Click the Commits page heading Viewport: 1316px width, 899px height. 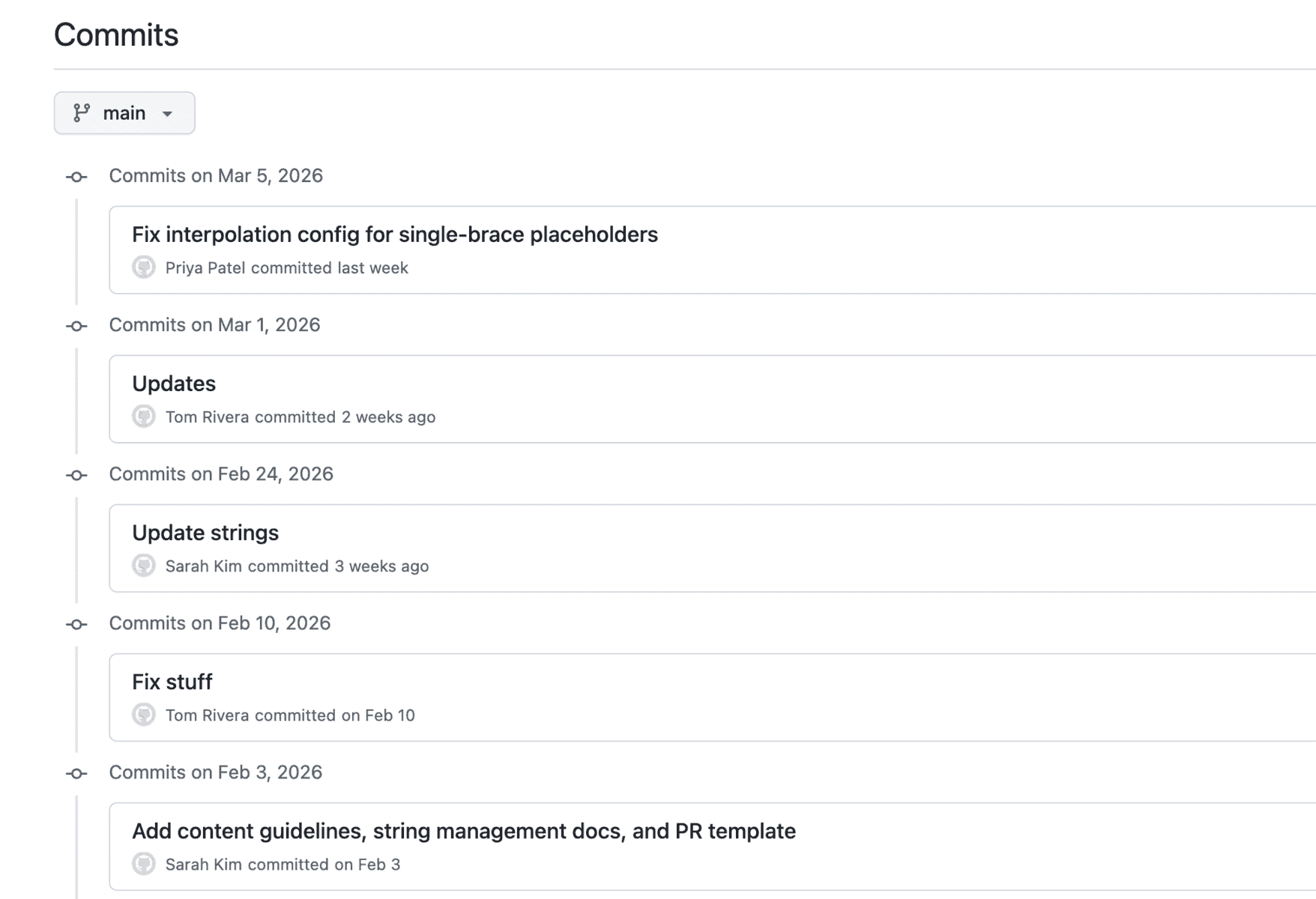click(x=115, y=34)
